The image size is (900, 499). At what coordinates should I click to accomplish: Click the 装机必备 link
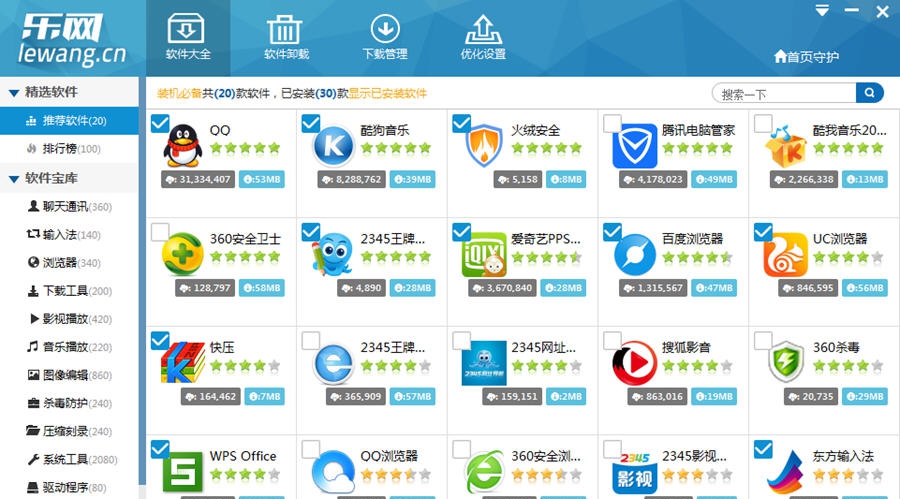(x=179, y=94)
